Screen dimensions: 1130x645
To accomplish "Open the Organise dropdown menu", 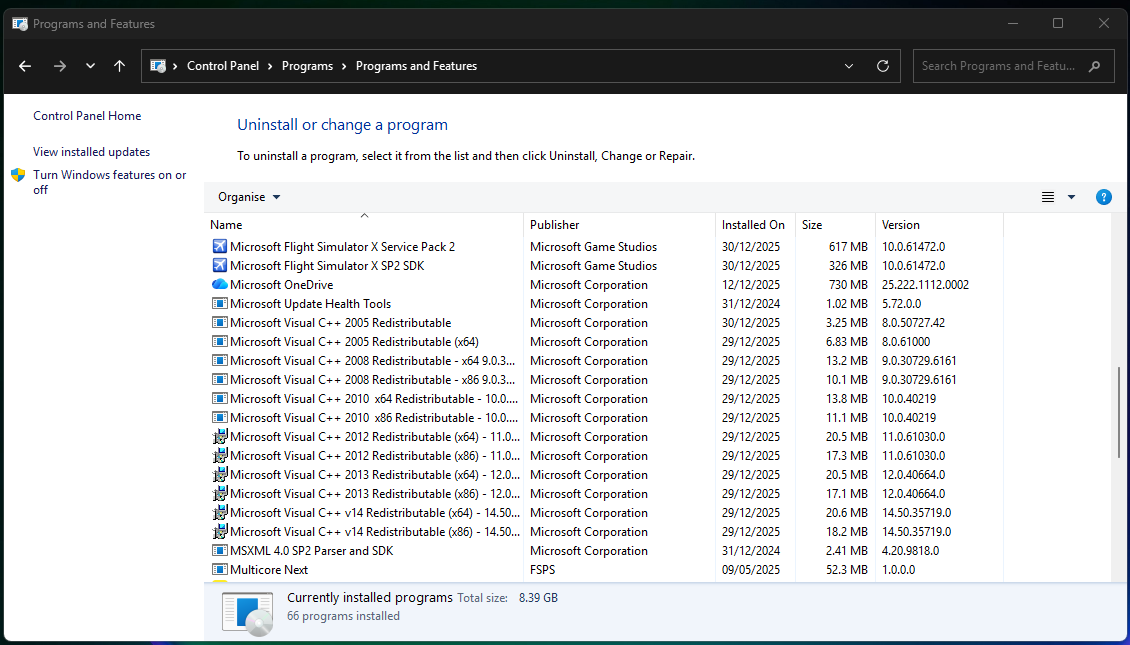I will (x=249, y=197).
